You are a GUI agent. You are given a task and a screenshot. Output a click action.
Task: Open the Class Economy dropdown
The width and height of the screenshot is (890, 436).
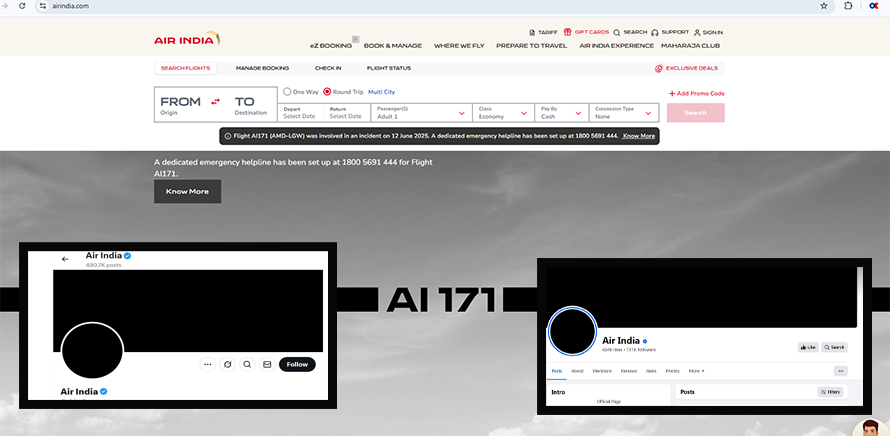coord(503,112)
